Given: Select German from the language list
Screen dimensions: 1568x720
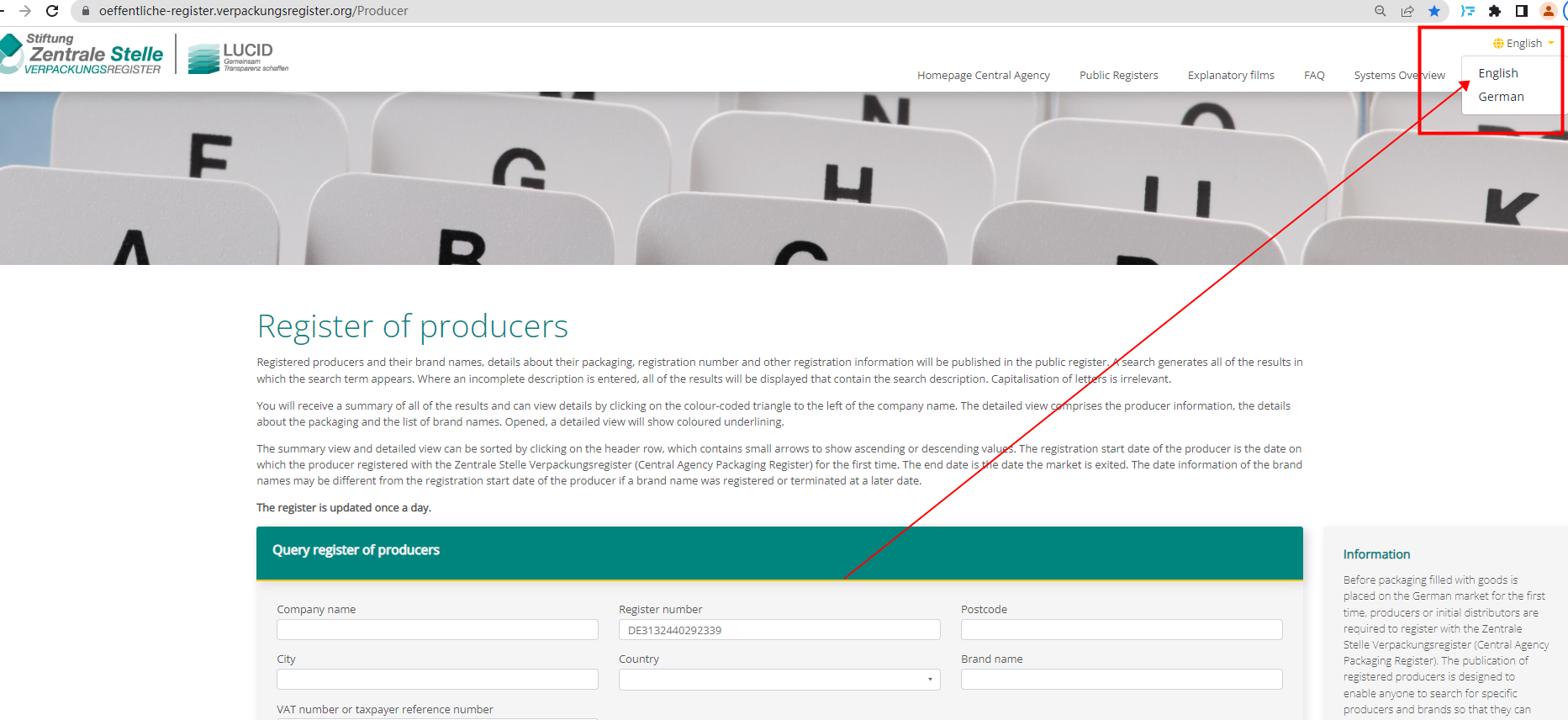Looking at the screenshot, I should [x=1501, y=97].
